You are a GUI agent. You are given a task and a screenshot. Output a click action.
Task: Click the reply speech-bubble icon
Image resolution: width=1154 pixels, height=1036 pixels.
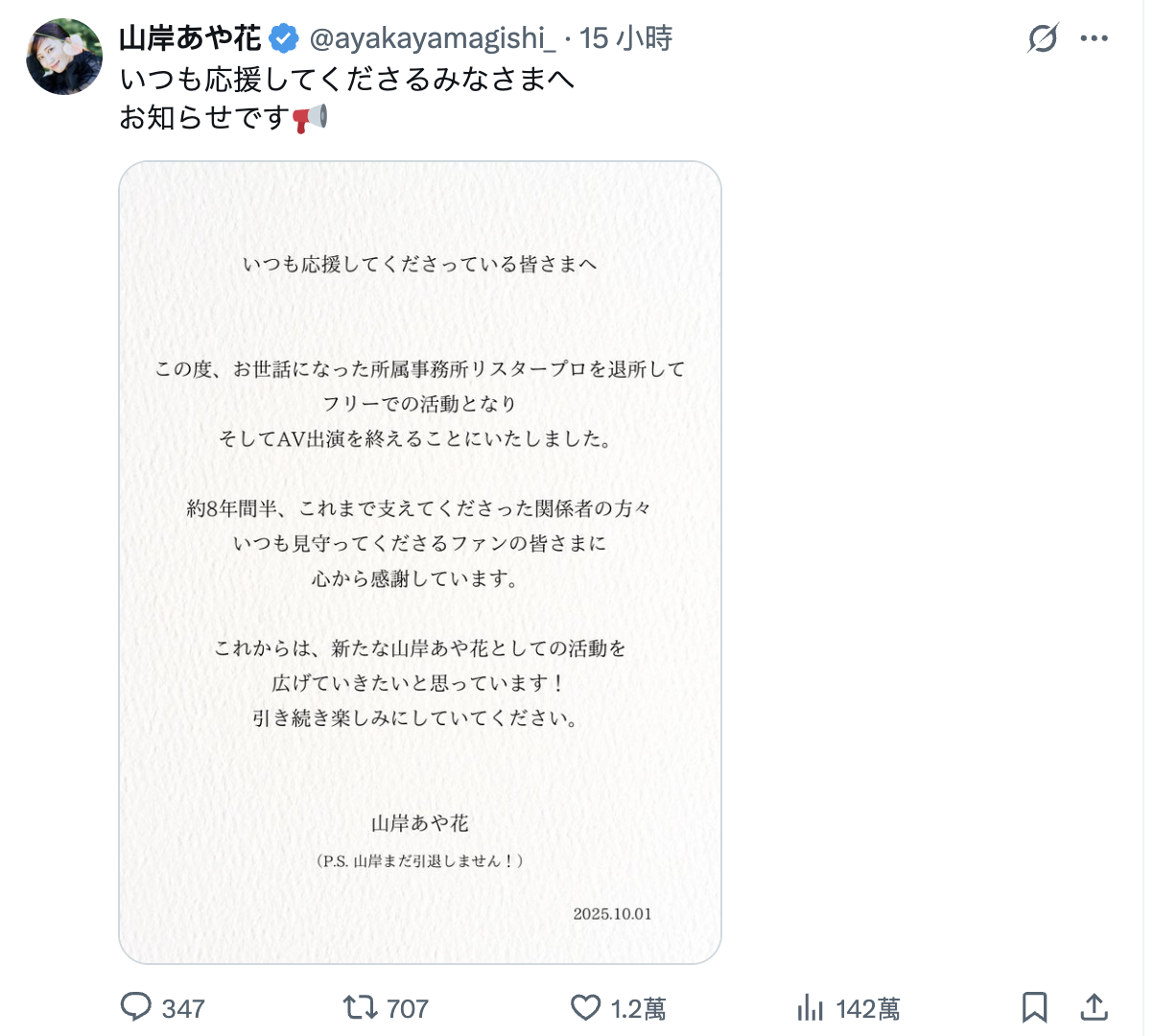[x=136, y=1007]
